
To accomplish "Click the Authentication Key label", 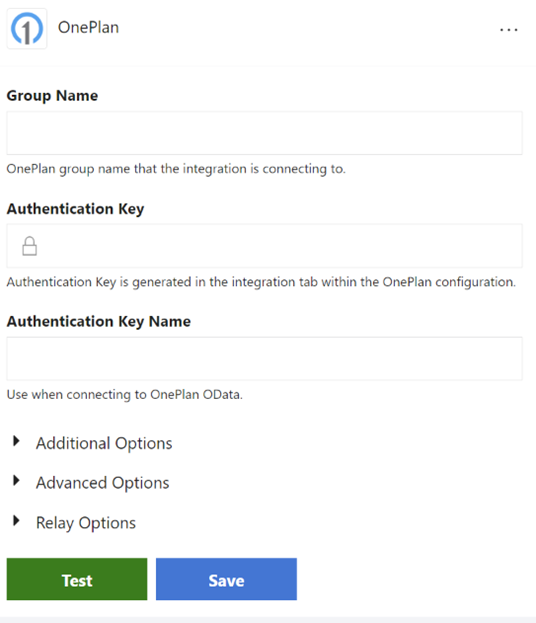I will (75, 209).
